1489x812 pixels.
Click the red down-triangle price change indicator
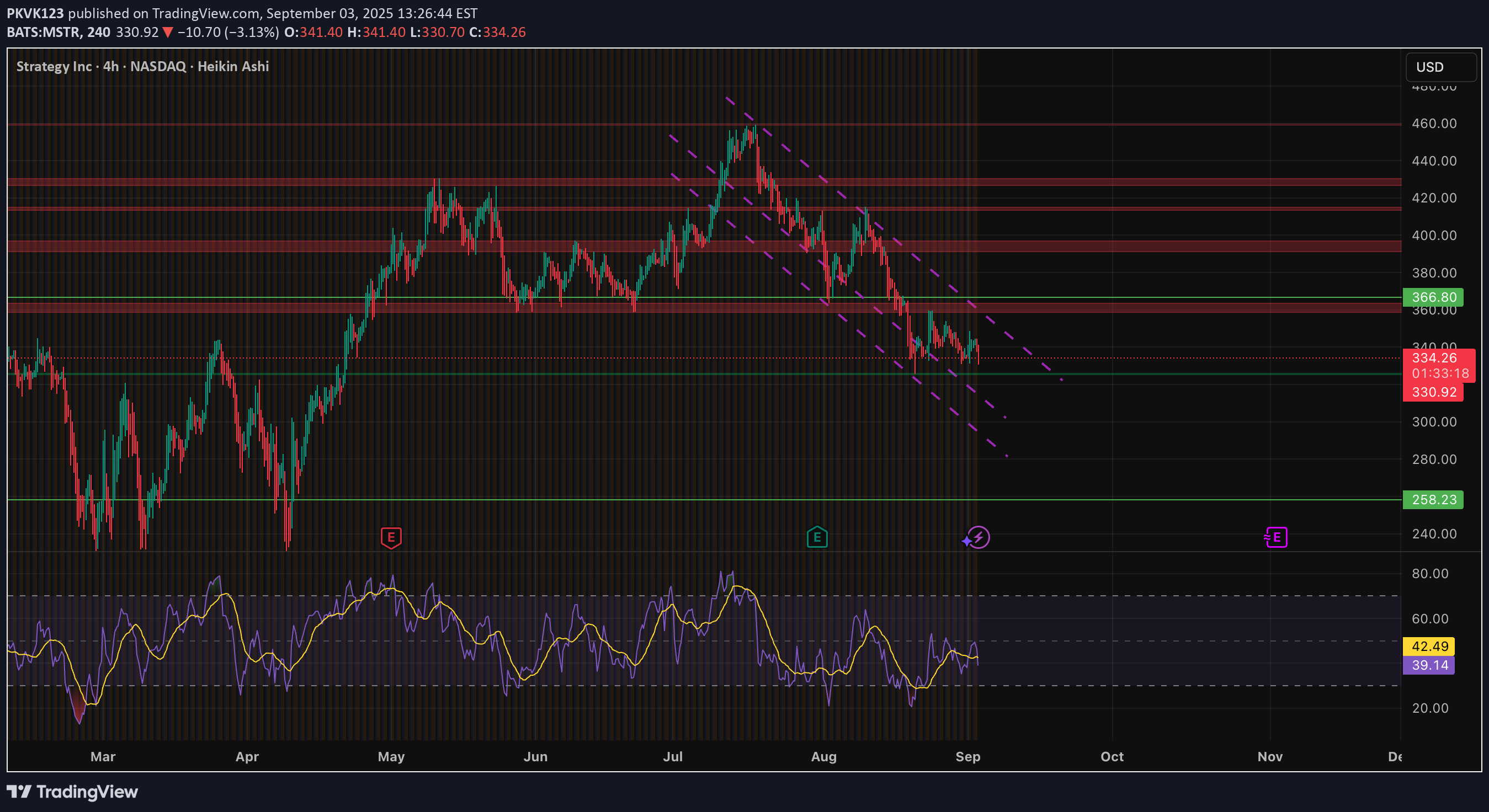(168, 33)
